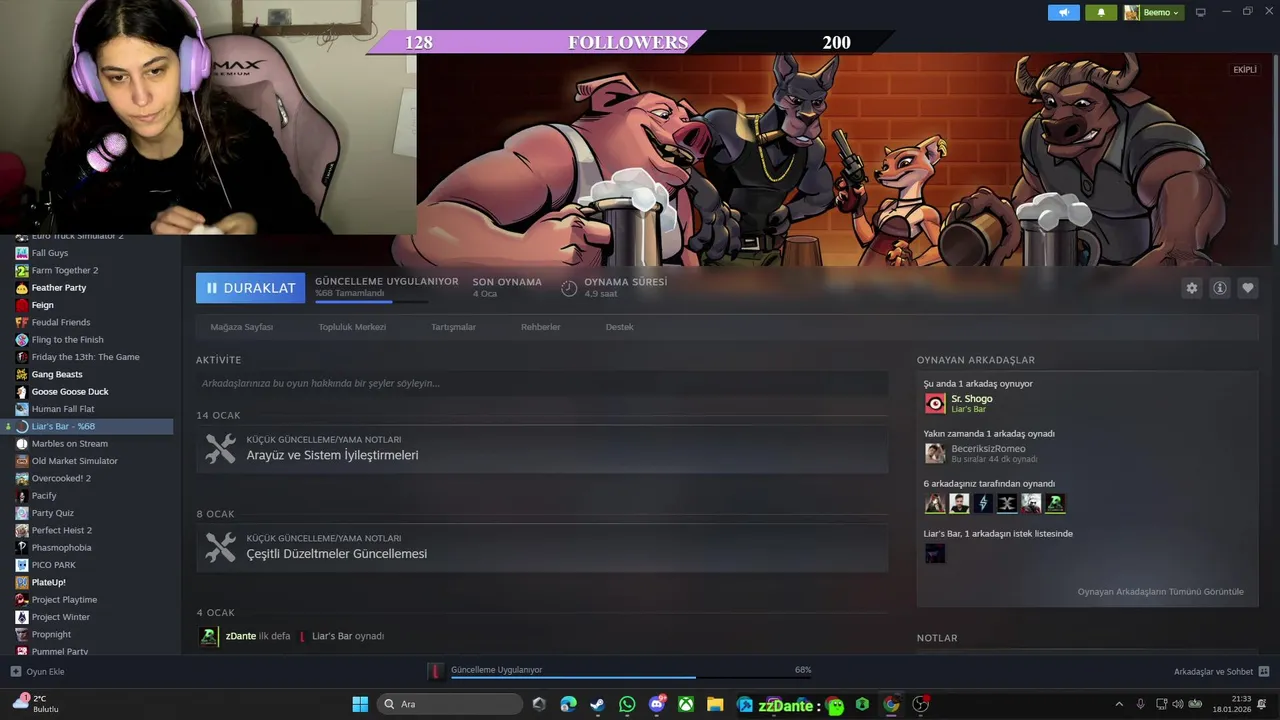Click the update progress bar under Güncelleme Uygulanıyor

(371, 301)
